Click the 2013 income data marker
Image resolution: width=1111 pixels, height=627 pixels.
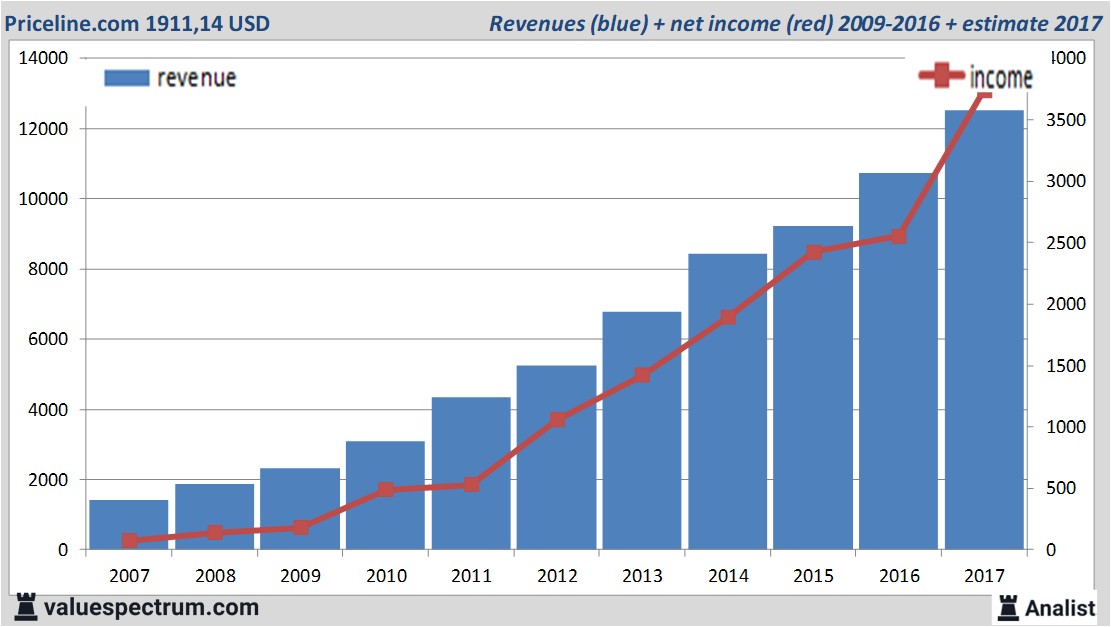pos(643,375)
